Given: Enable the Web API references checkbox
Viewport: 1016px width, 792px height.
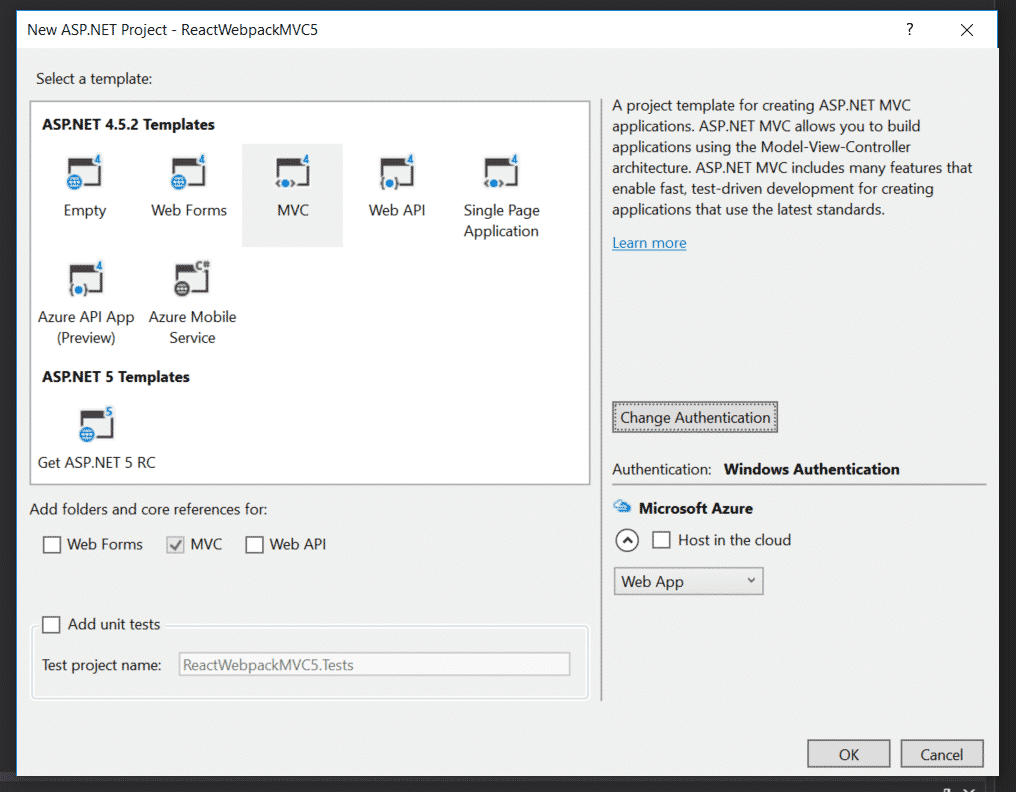Looking at the screenshot, I should (x=254, y=544).
